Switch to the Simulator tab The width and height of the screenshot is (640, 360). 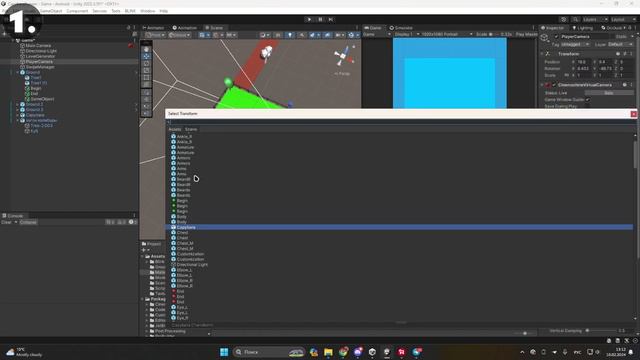coord(401,28)
